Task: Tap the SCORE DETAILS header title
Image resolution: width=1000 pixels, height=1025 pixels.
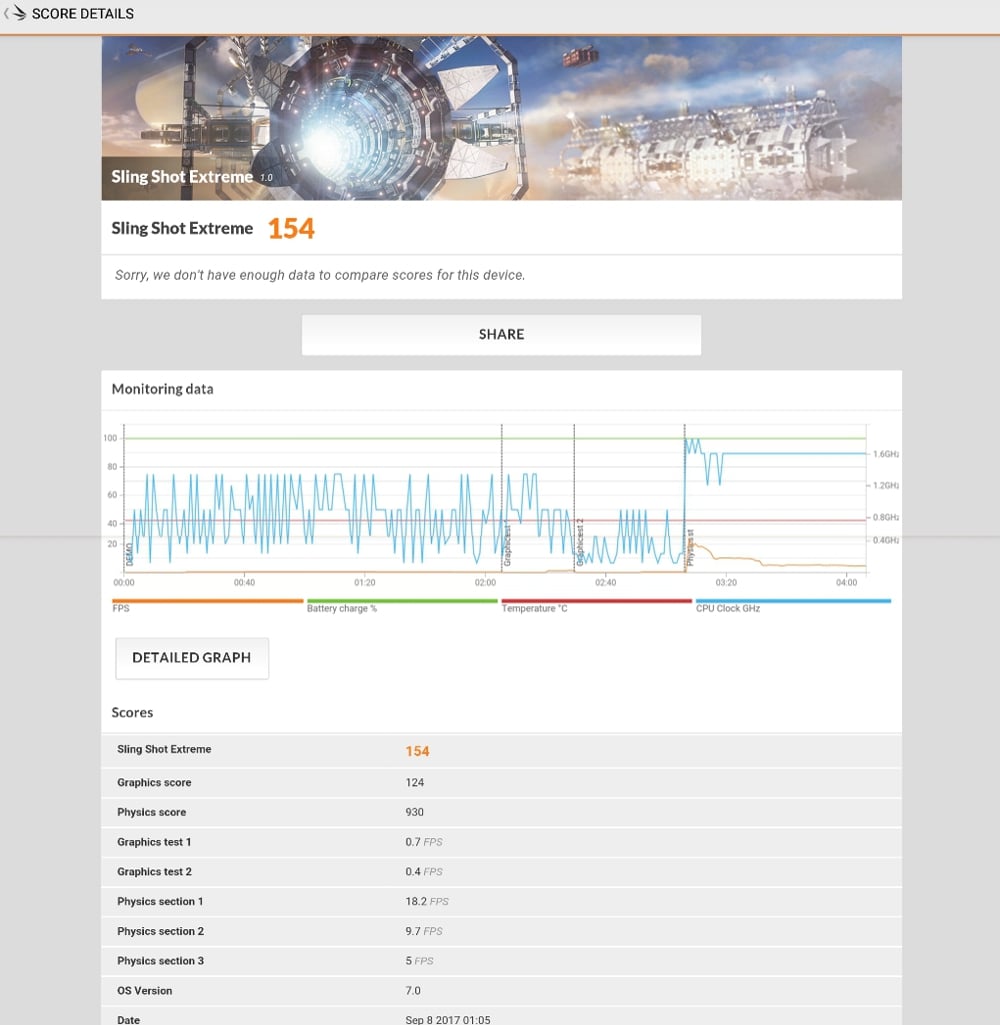Action: (83, 14)
